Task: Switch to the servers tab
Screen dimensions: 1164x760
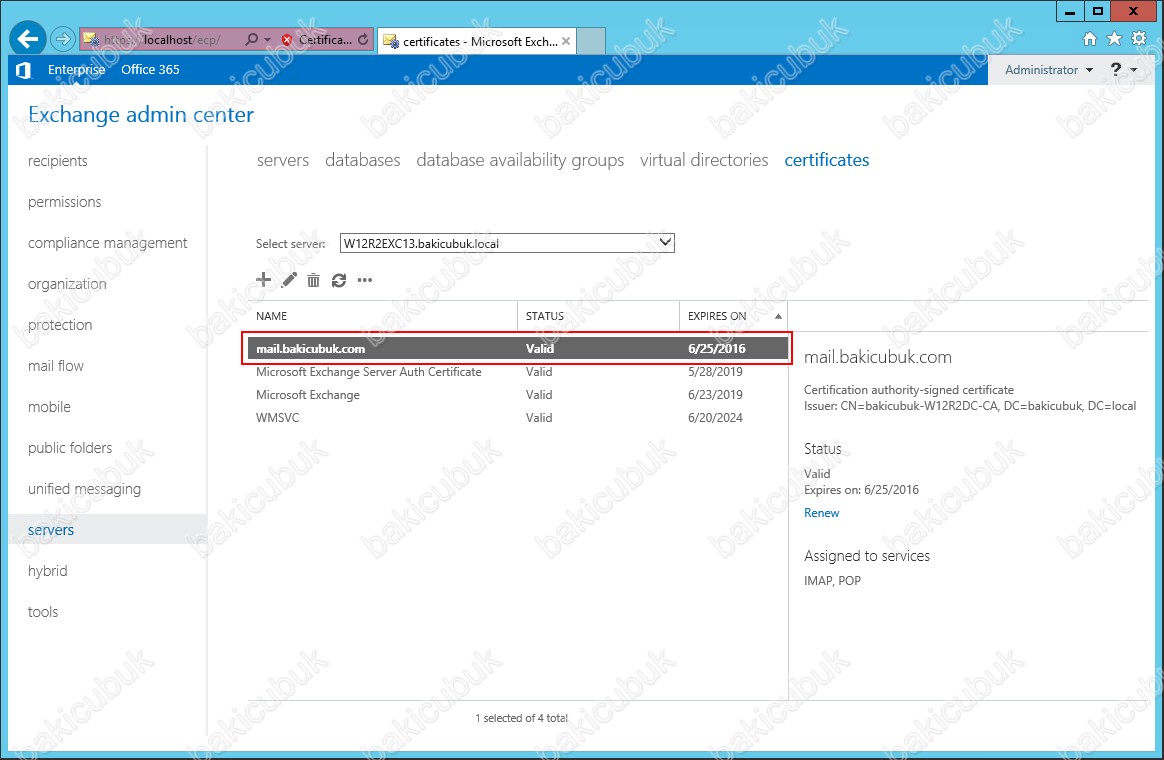Action: point(283,160)
